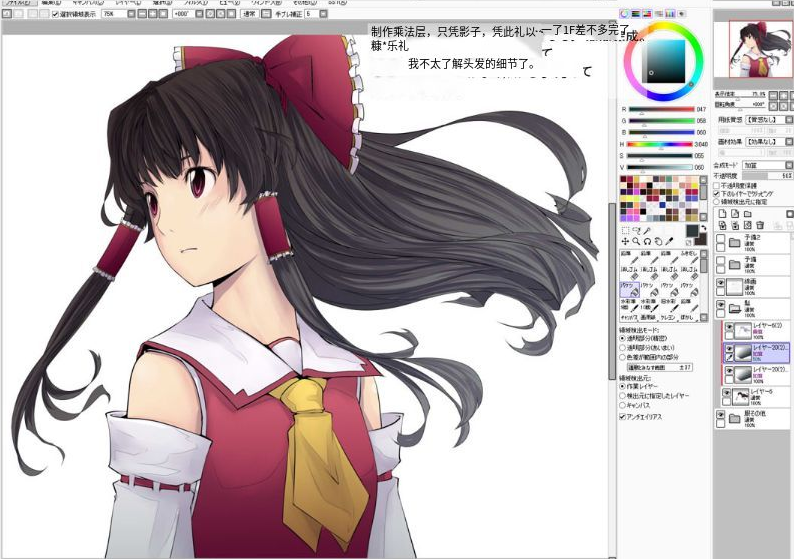Toggle the swatches panel icon
Screen dimensions: 794x559
pyautogui.click(x=670, y=14)
